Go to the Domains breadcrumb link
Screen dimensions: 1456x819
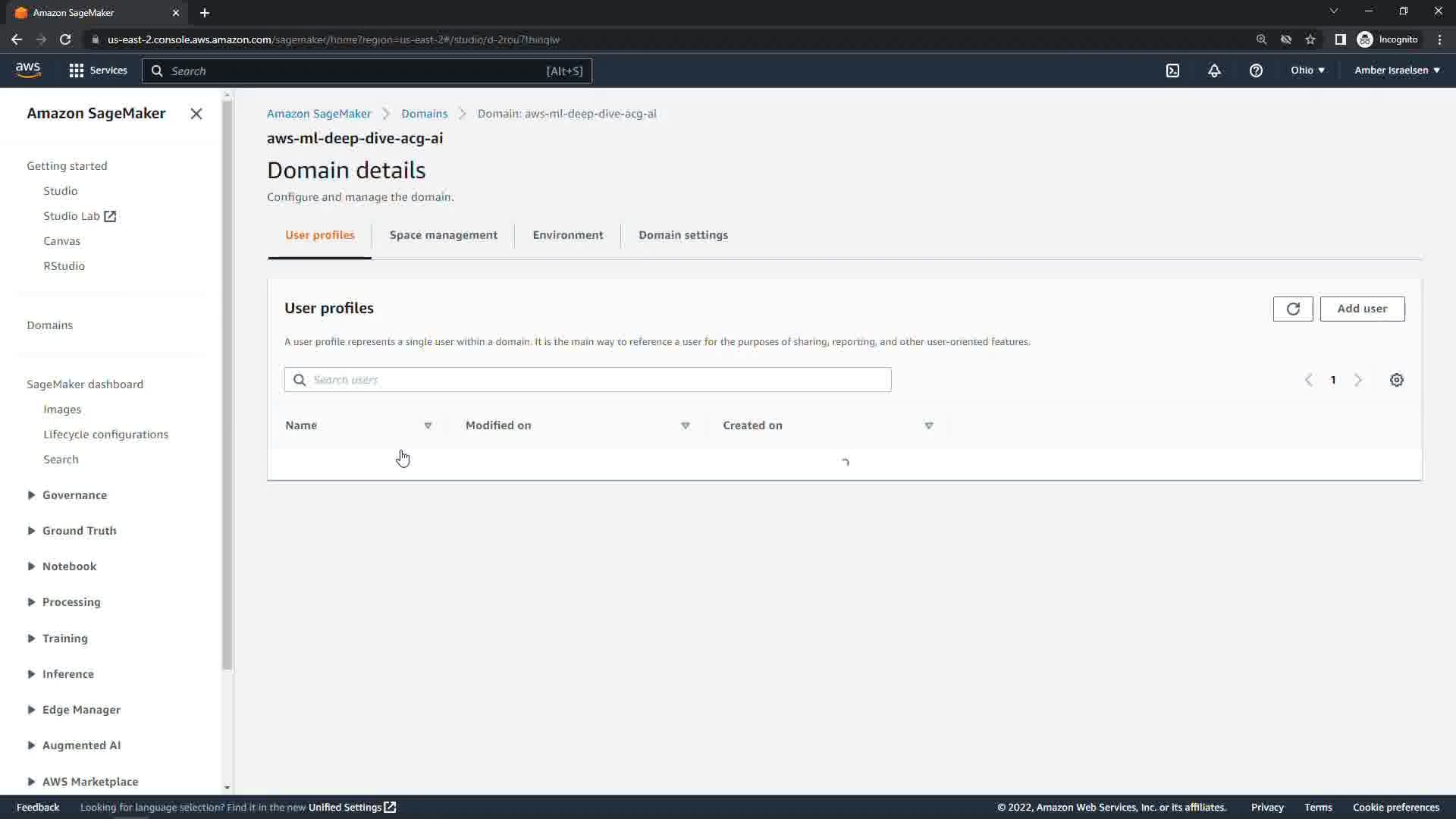point(424,114)
